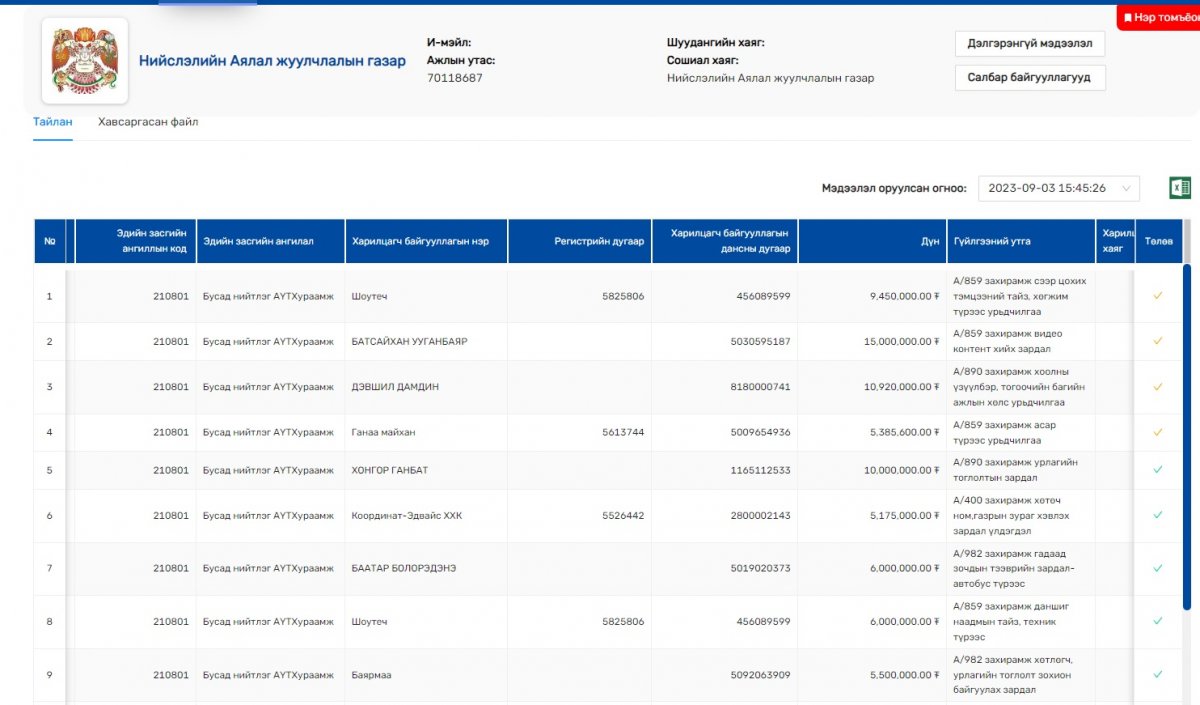This screenshot has width=1200, height=705.
Task: Click the Дэлгэрэнгүй мэдээлэл button
Action: [1030, 44]
